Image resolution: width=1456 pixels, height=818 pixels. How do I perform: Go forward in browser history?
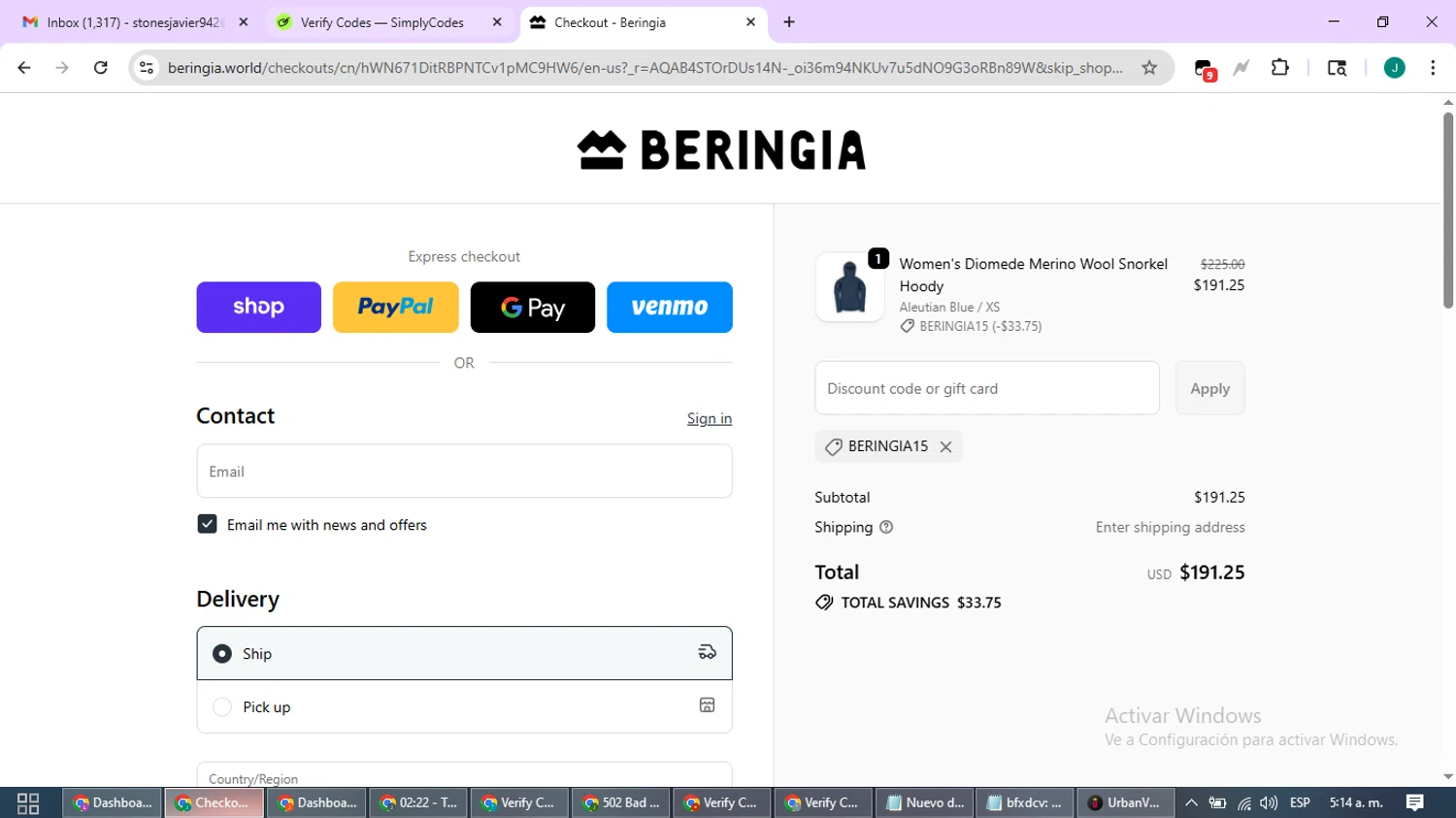[62, 68]
